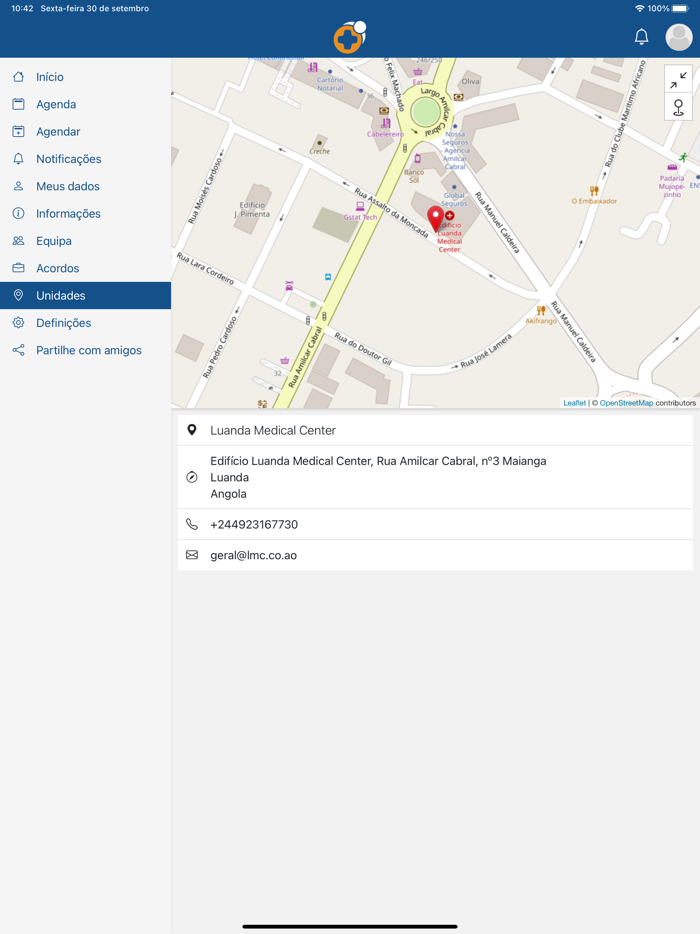Click the phone icon next to the number
This screenshot has height=934, width=700.
pos(192,524)
